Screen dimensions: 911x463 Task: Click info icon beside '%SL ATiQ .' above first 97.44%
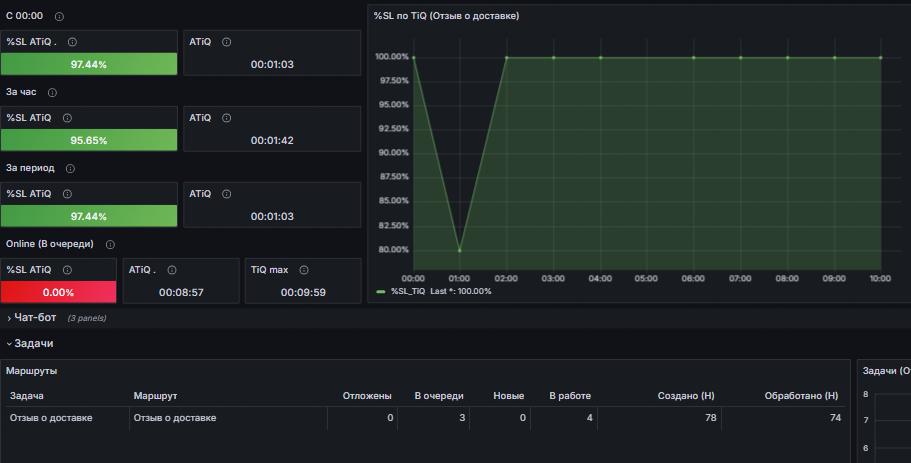[x=73, y=42]
